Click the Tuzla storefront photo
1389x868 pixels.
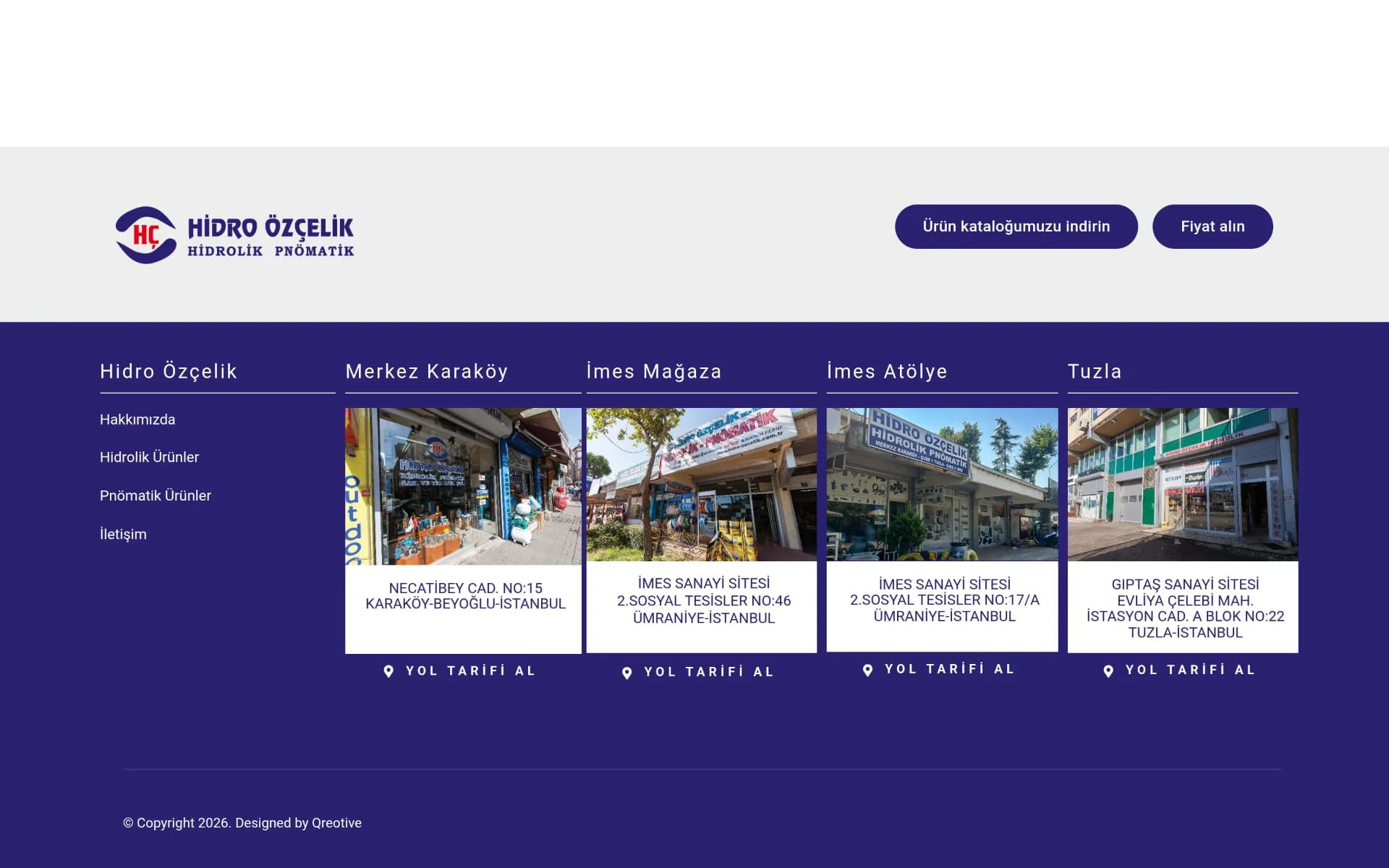click(x=1183, y=485)
